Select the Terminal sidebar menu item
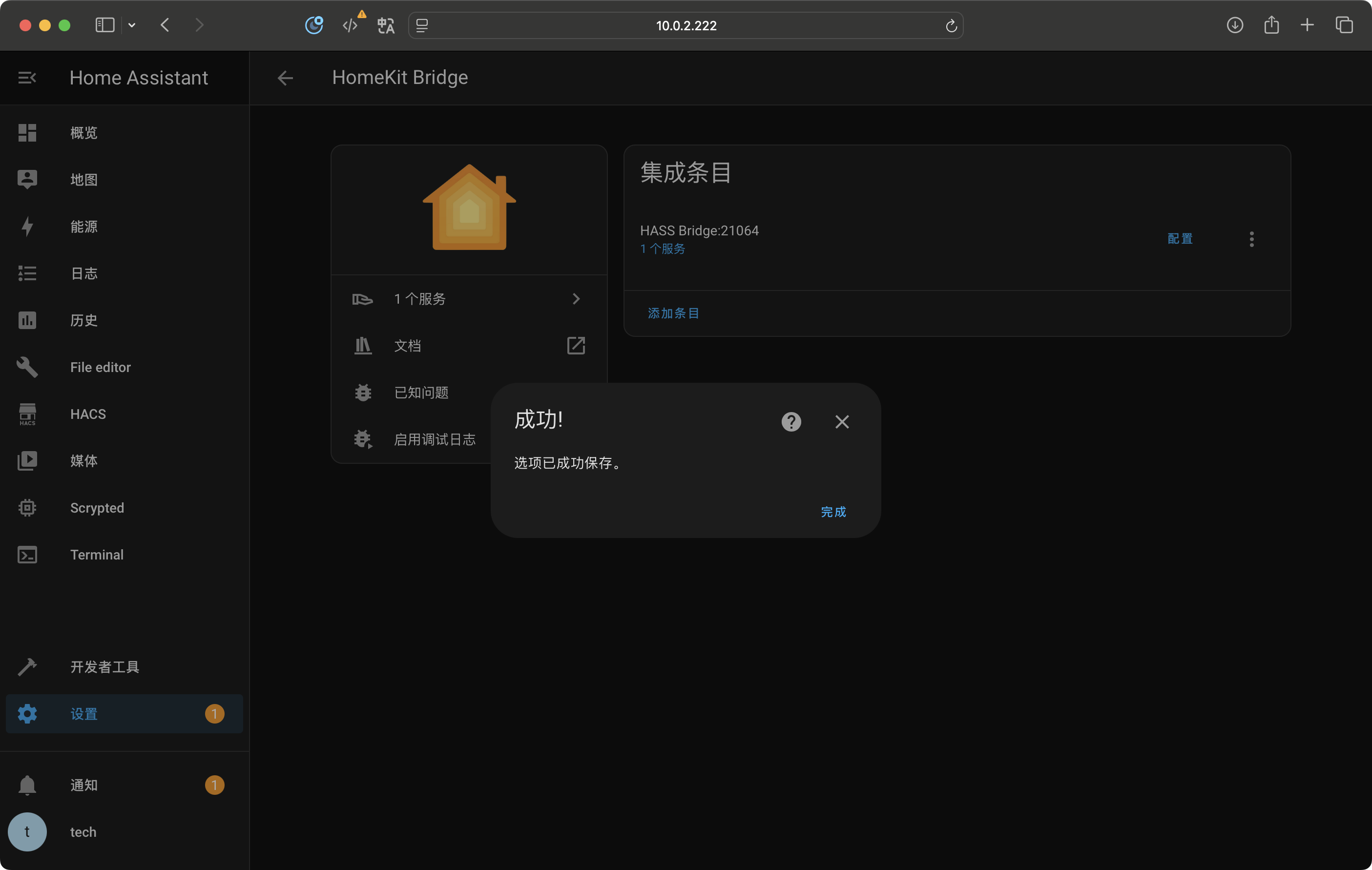1372x870 pixels. (124, 554)
